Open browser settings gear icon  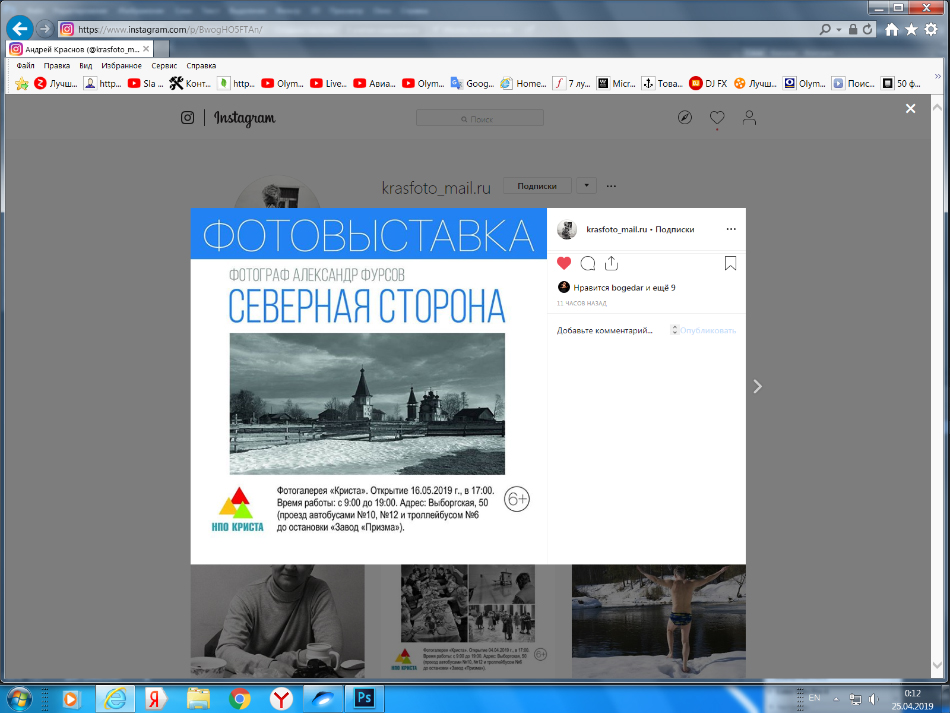click(931, 30)
